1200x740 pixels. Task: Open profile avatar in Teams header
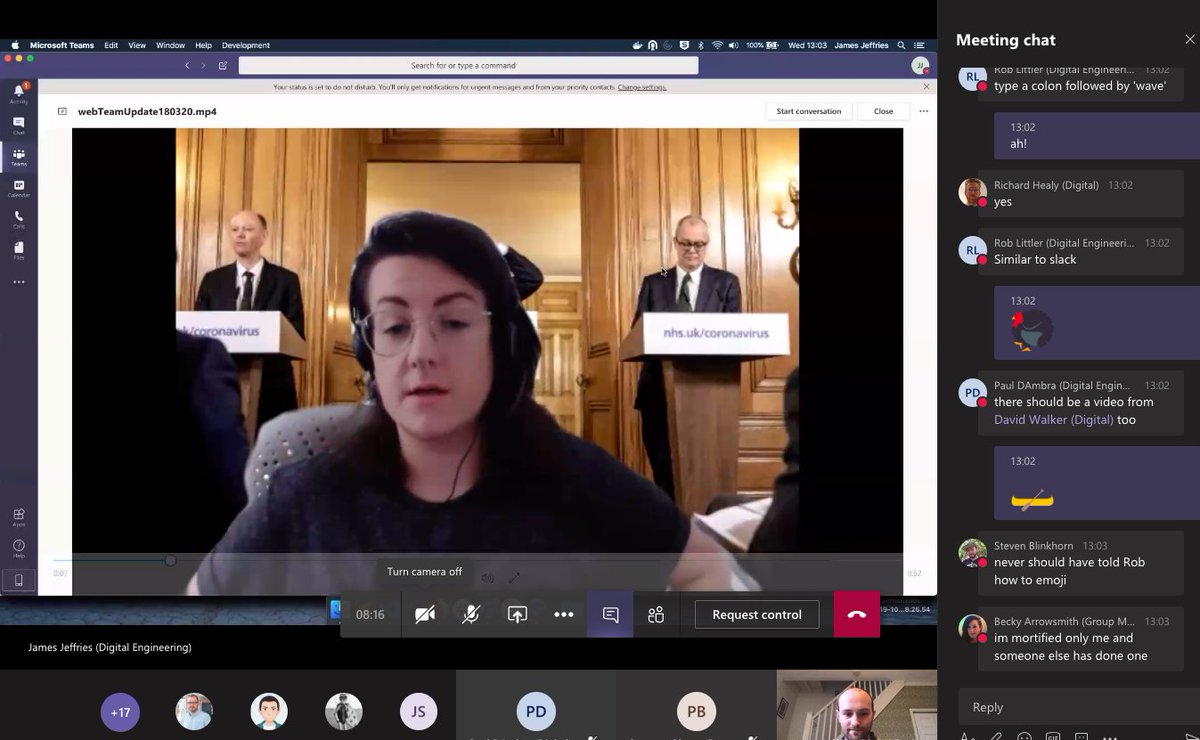pos(919,65)
